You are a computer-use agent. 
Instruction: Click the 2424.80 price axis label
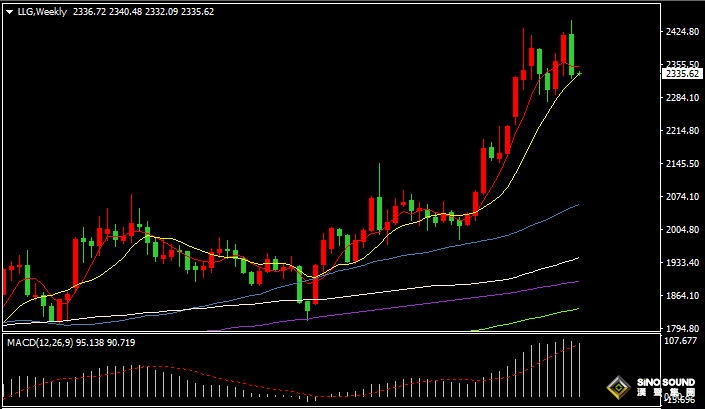(681, 32)
